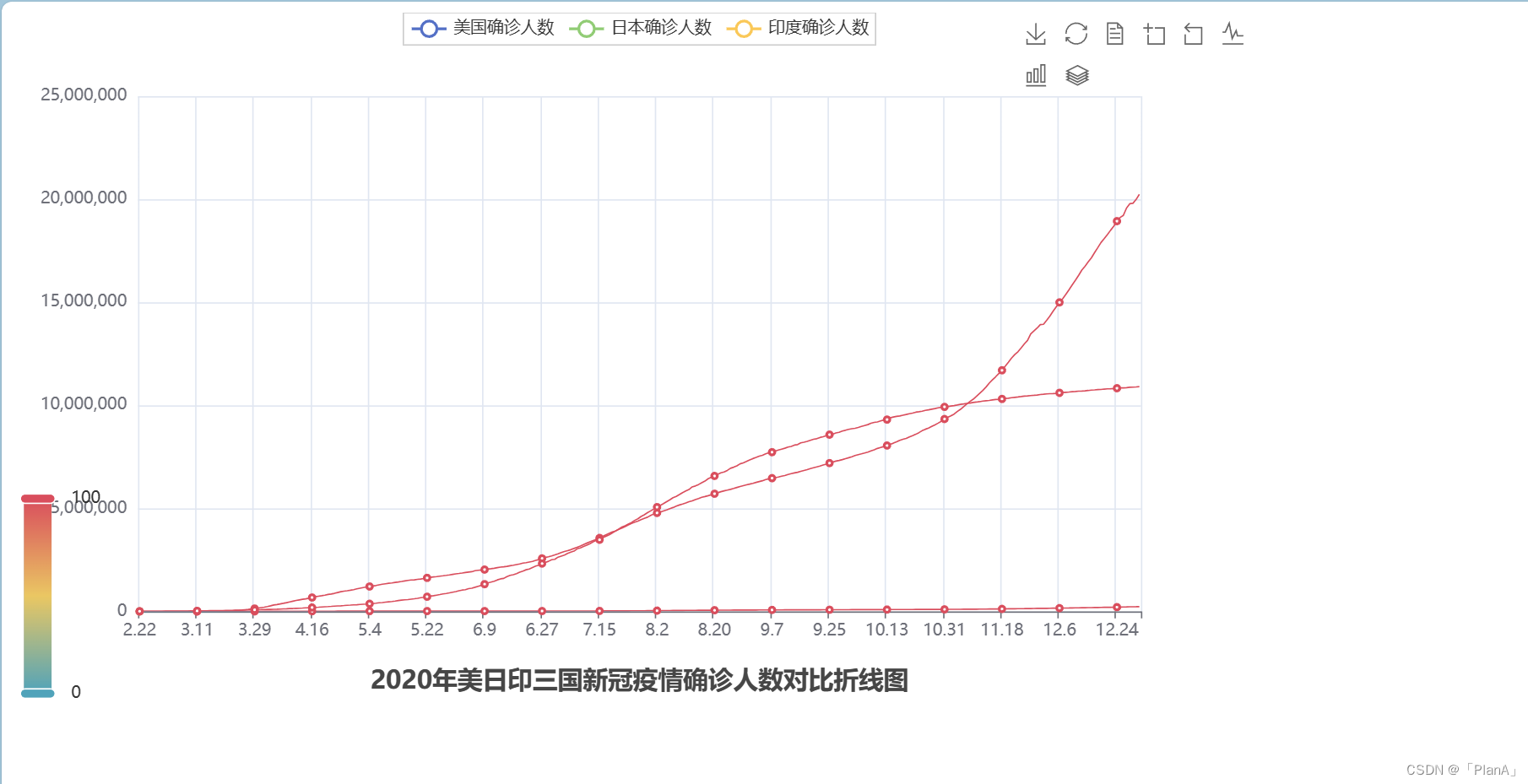Click the save as image download icon
The width and height of the screenshot is (1528, 784).
pos(1036,34)
